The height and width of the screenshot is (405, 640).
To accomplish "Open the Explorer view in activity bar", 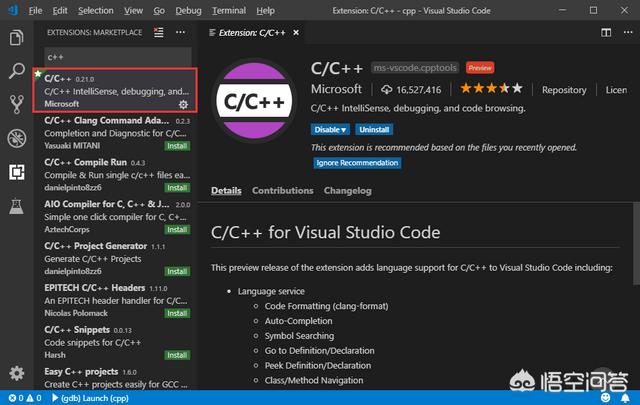I will [x=16, y=38].
